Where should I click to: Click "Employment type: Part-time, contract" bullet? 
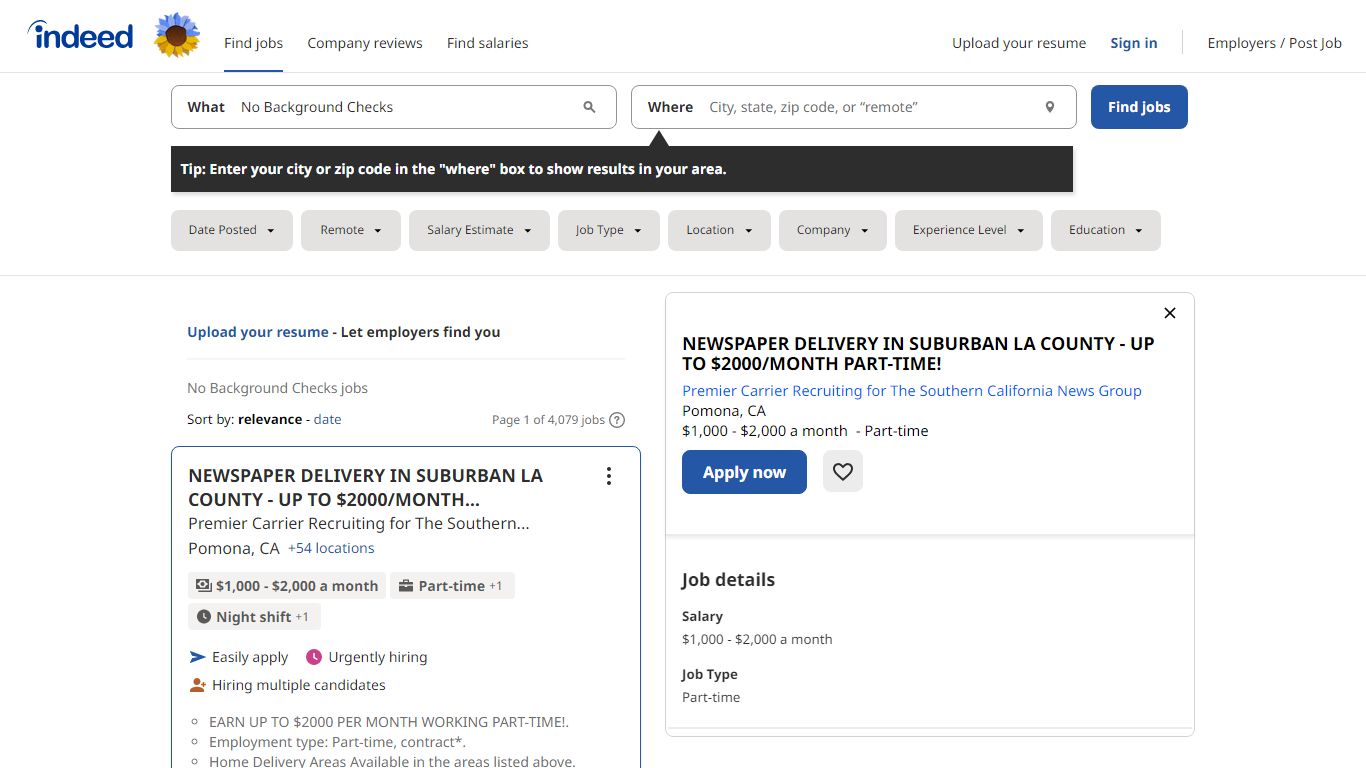(x=337, y=742)
